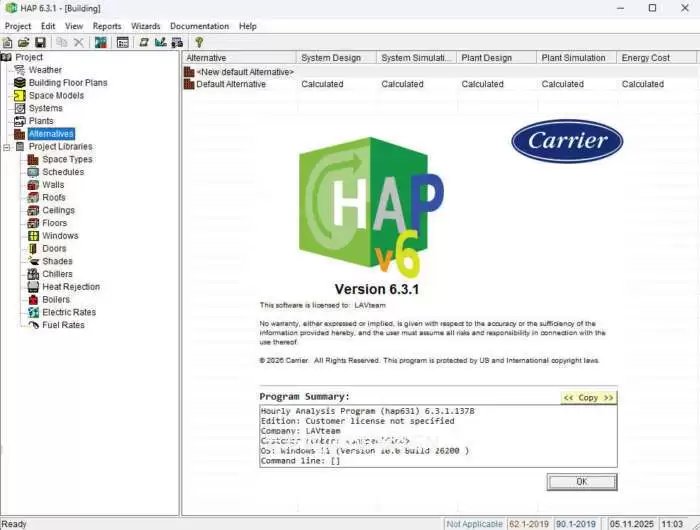Click inside the Program Summary text box
Screen dimensions: 700x530
438,436
